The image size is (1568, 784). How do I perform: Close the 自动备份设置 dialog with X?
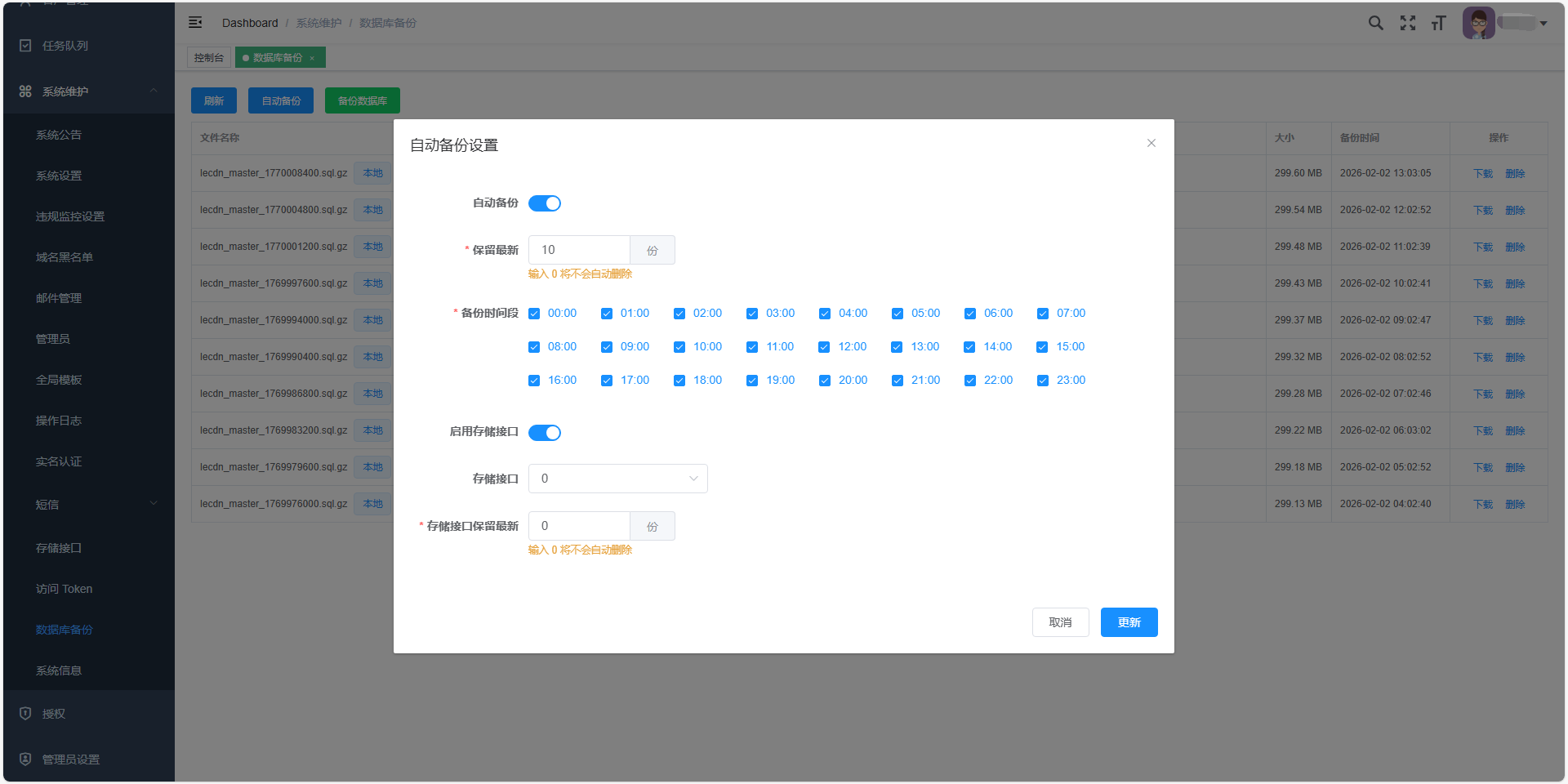click(1151, 143)
